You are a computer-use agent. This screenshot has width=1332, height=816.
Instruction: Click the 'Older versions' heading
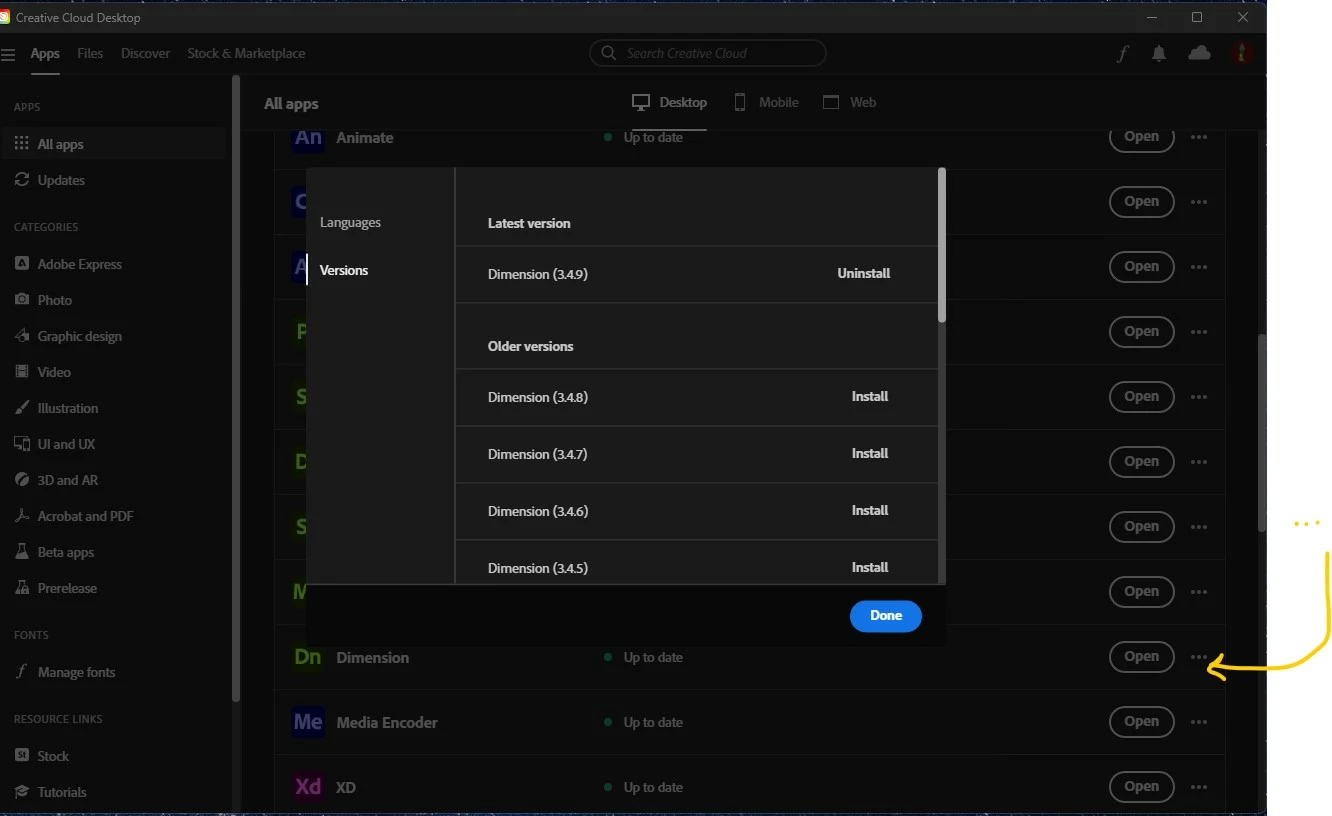pos(531,346)
